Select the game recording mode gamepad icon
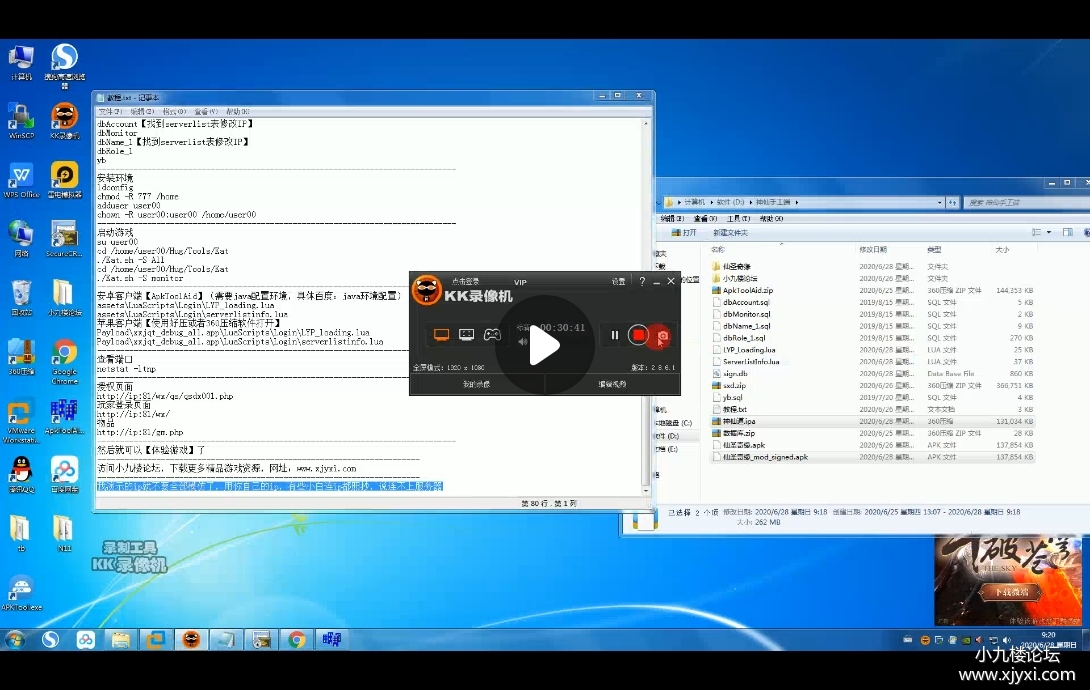The height and width of the screenshot is (690, 1090). click(x=492, y=335)
